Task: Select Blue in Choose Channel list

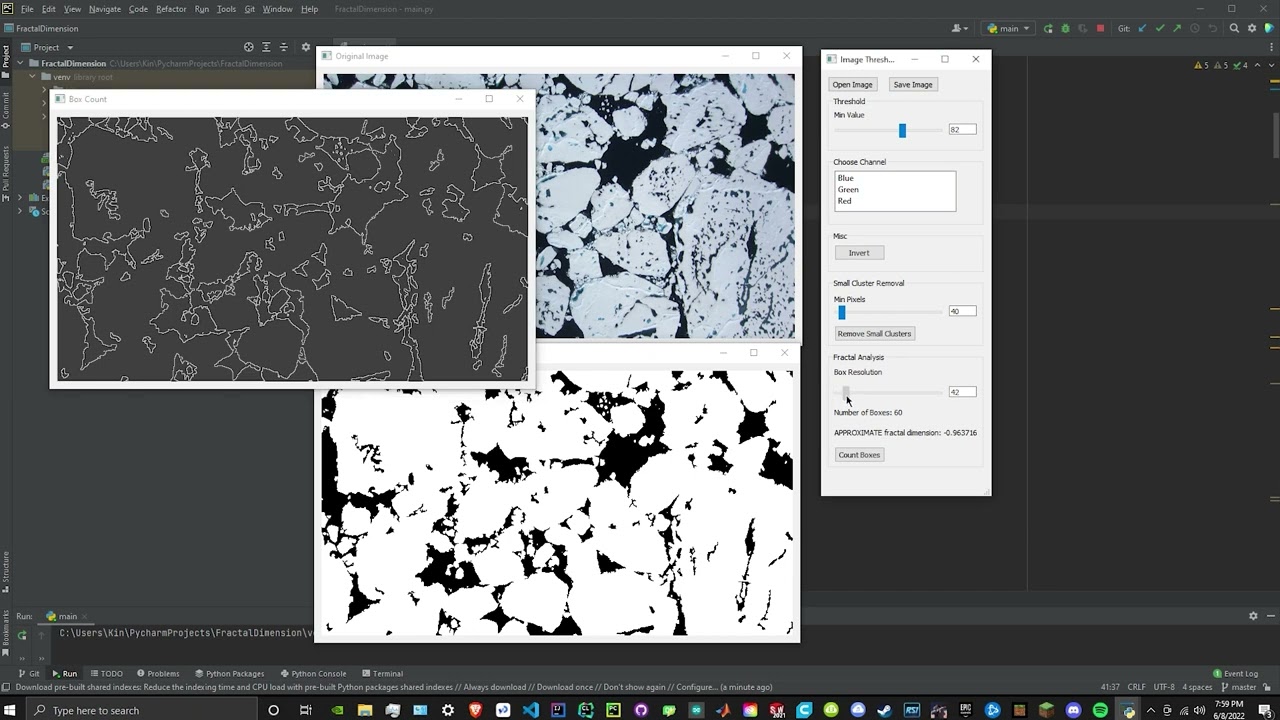Action: click(x=895, y=178)
